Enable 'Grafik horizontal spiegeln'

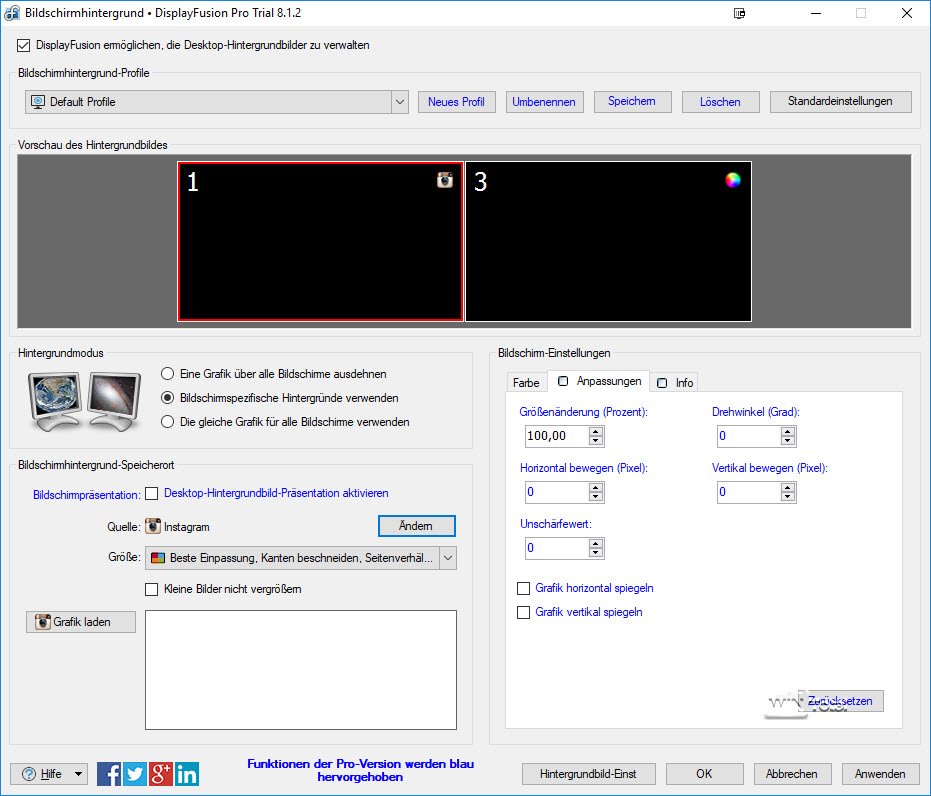(x=523, y=588)
